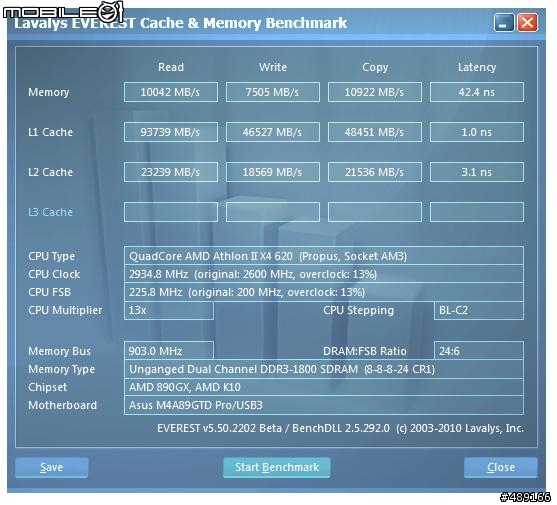
Task: Click the empty L3 Cache Write field
Action: [x=273, y=212]
